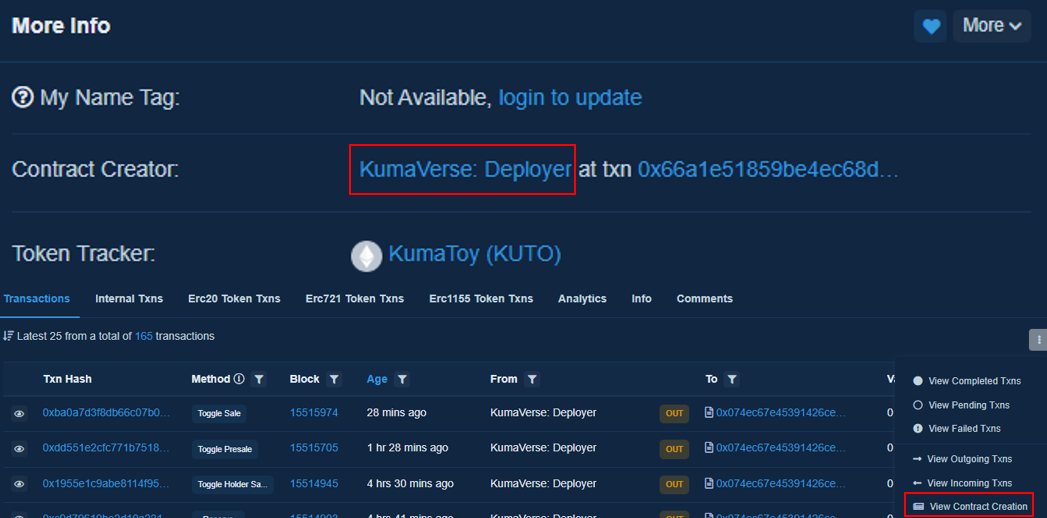The width and height of the screenshot is (1047, 518).
Task: Click the Txn Hash column header
Action: 67,379
